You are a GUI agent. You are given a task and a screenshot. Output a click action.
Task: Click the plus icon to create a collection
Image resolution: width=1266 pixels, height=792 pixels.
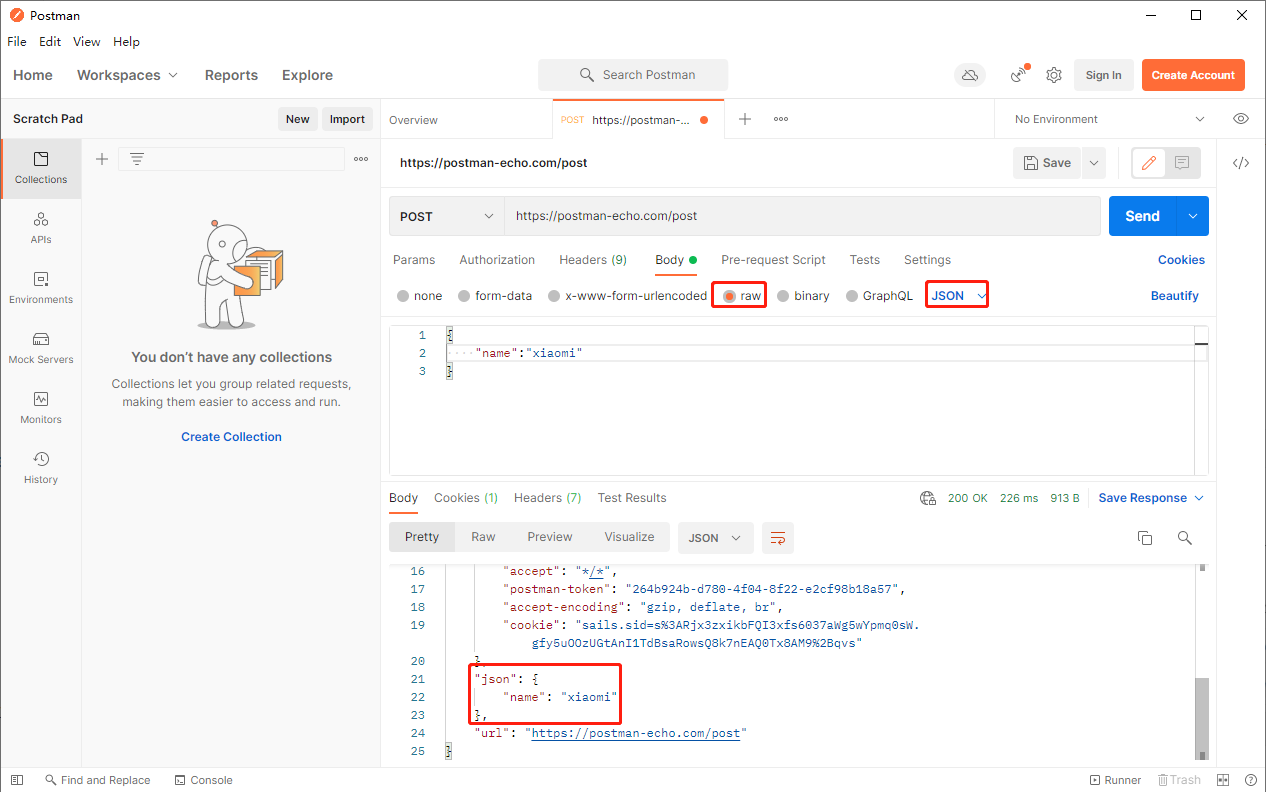[x=102, y=159]
